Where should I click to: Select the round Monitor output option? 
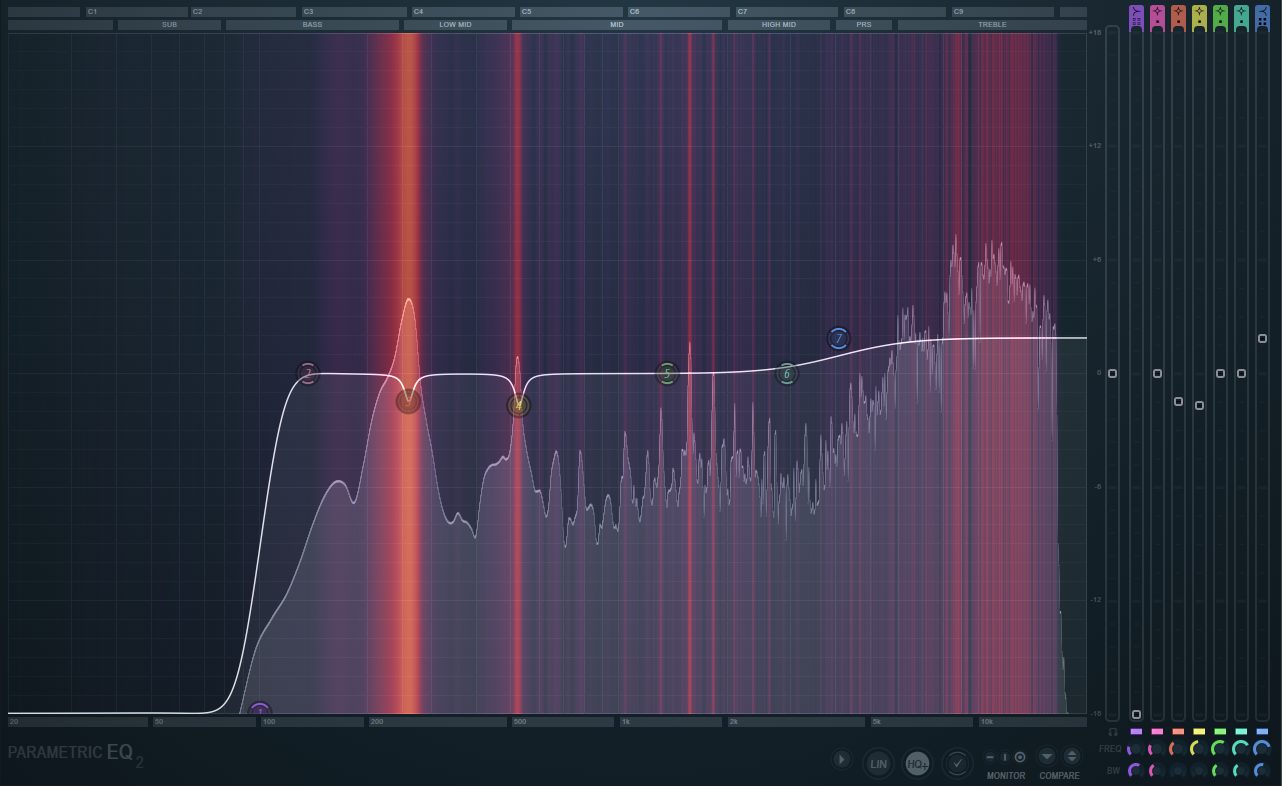[1020, 757]
